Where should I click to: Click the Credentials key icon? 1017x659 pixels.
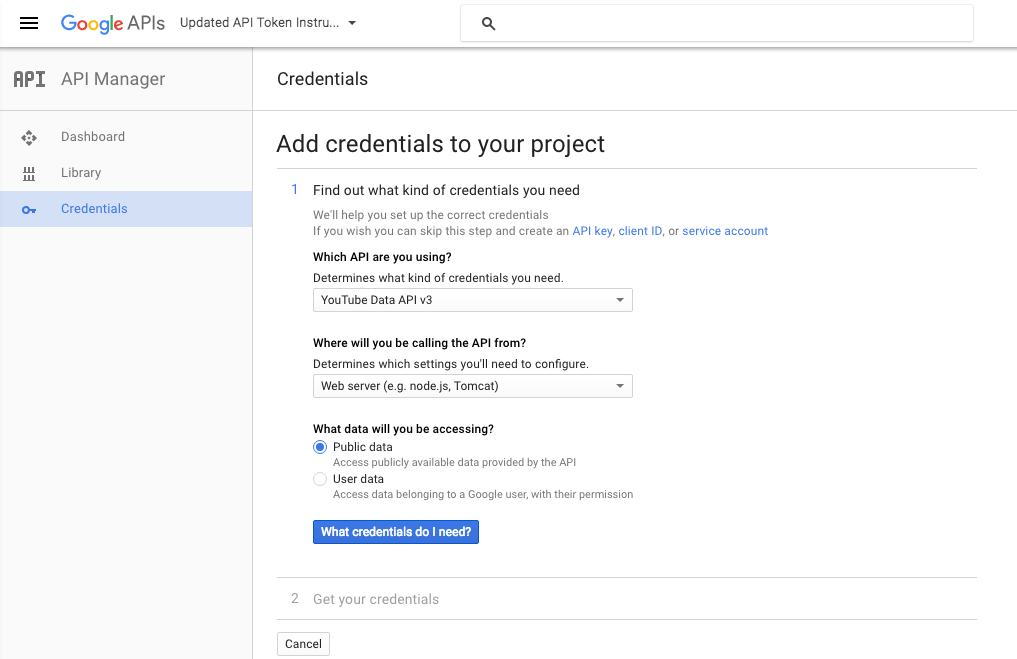coord(29,210)
